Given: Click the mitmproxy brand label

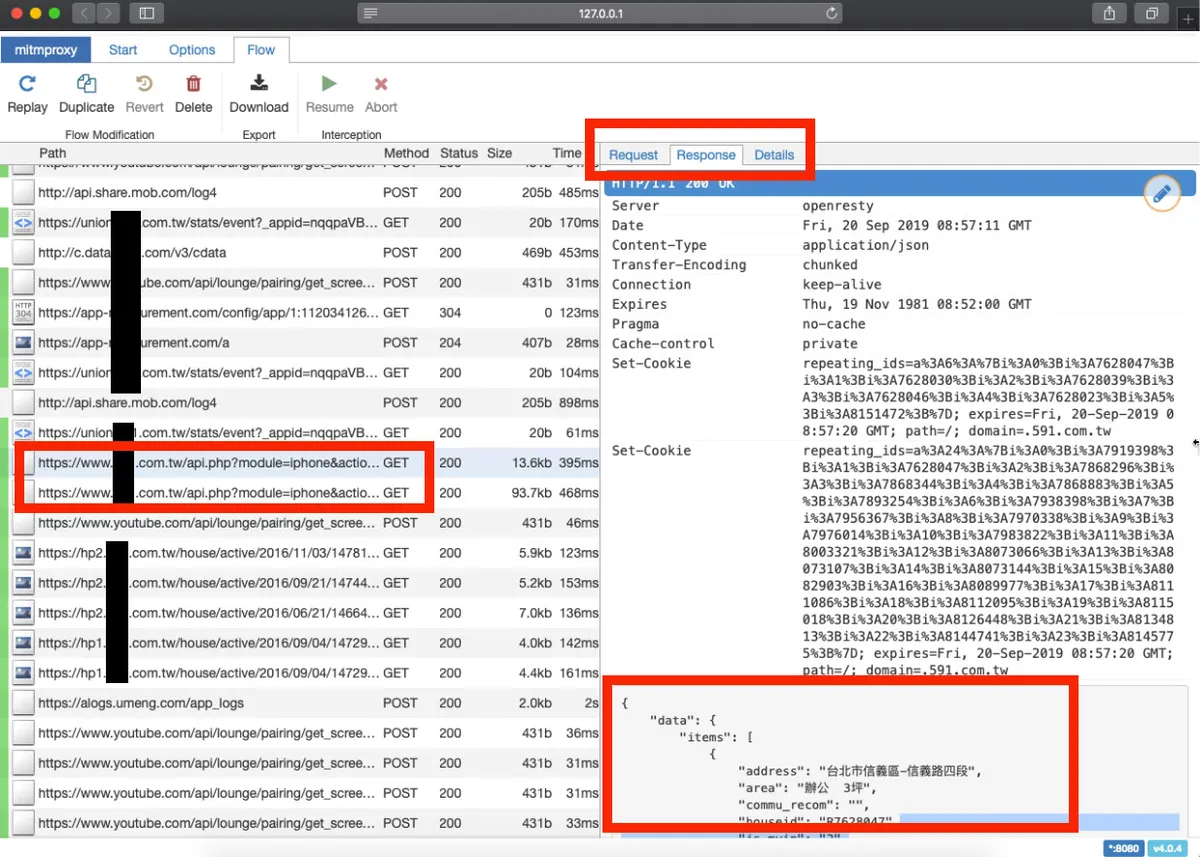Looking at the screenshot, I should coord(46,49).
